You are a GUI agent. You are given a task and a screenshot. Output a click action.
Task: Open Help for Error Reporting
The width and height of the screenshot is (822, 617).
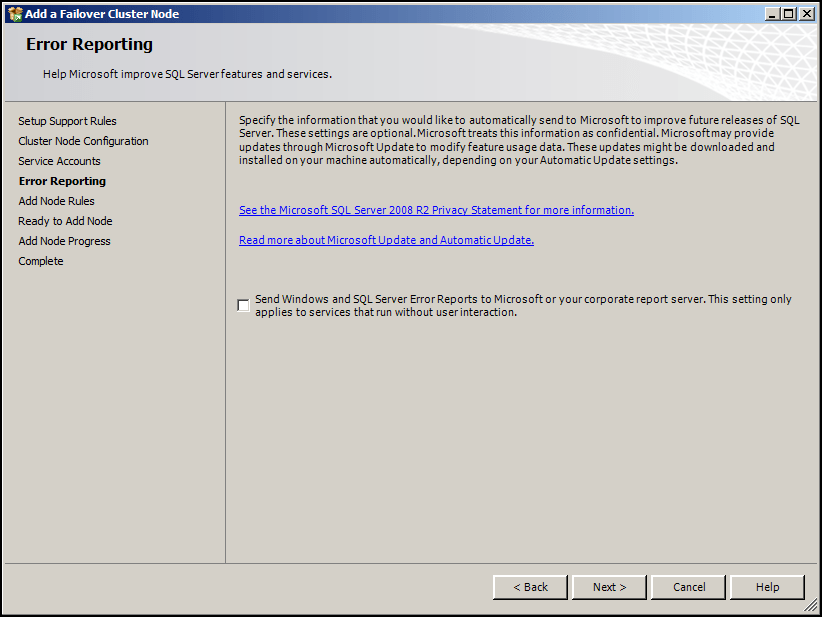tap(767, 587)
